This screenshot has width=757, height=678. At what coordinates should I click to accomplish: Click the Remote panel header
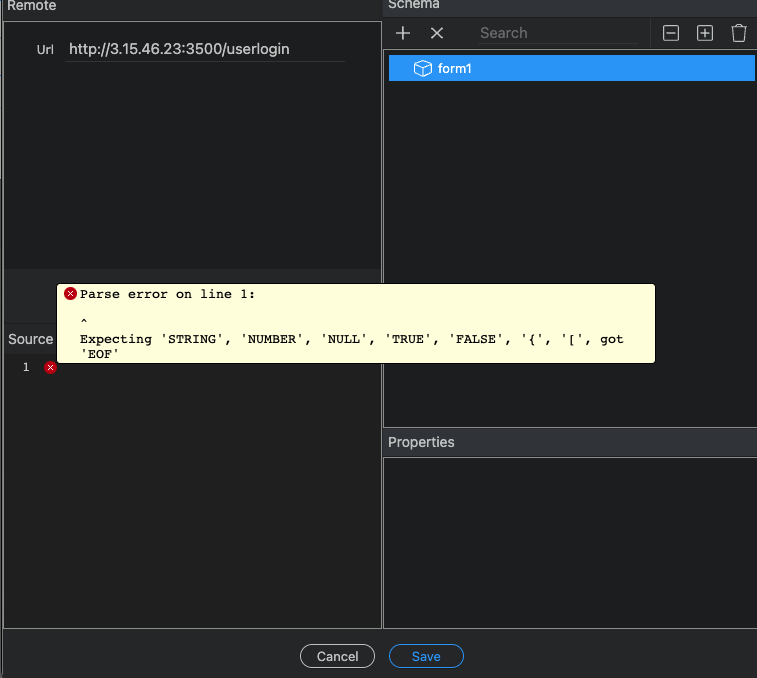[32, 6]
